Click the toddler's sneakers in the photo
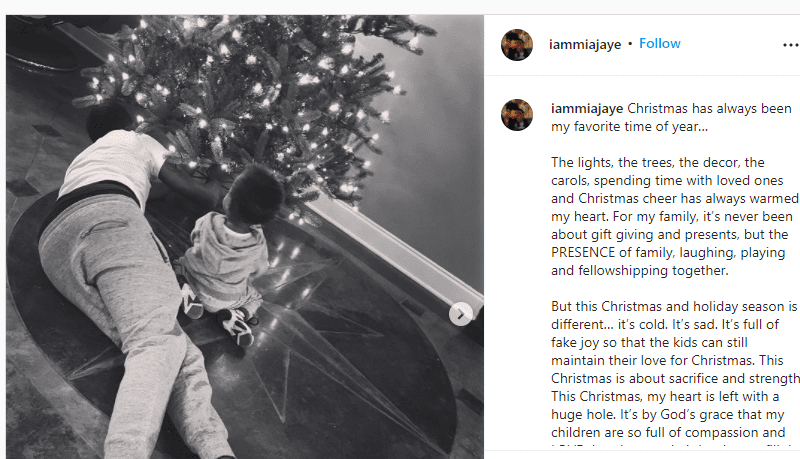Image resolution: width=800 pixels, height=459 pixels. [219, 314]
